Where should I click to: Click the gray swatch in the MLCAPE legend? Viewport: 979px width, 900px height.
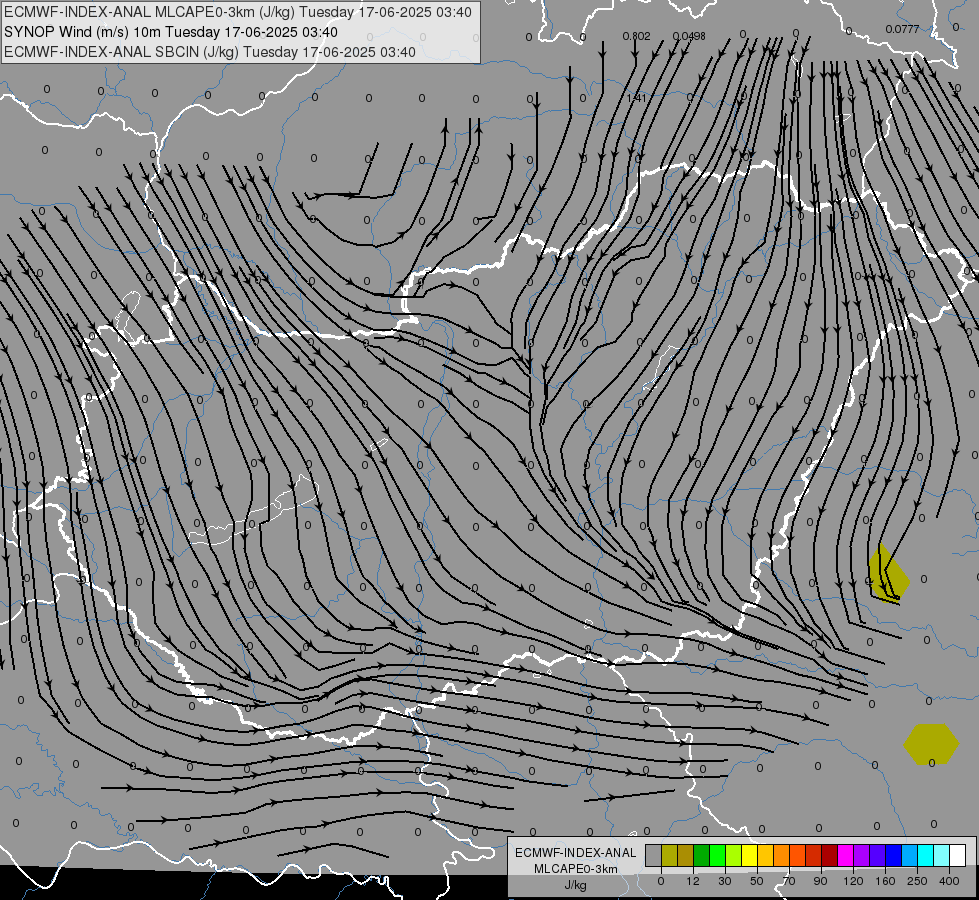[654, 856]
